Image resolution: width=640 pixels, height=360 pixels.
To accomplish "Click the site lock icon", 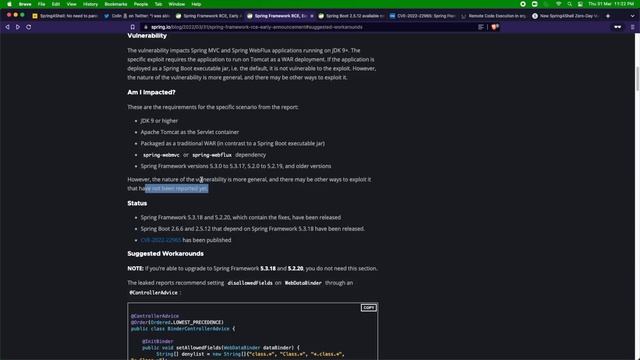I will [x=145, y=27].
